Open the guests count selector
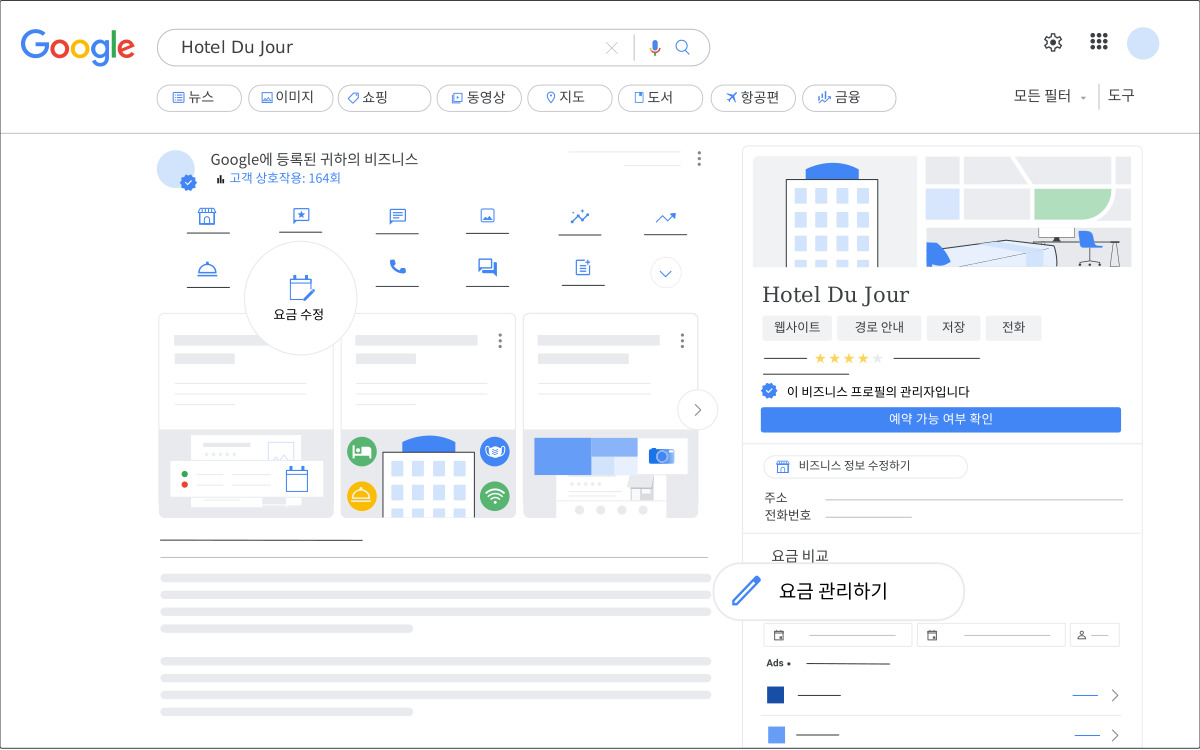This screenshot has height=750, width=1200. (x=1095, y=635)
